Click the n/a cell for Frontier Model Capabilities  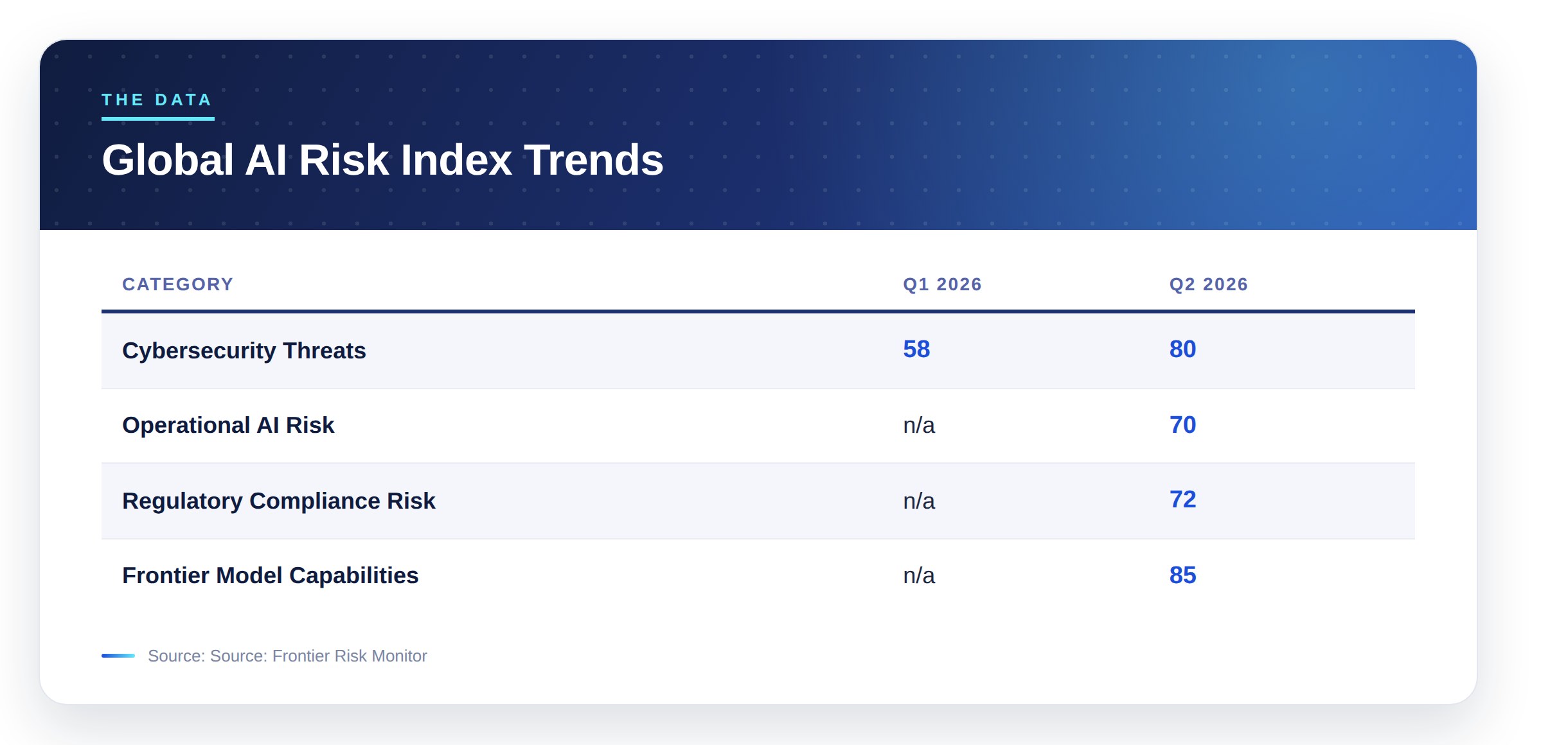(919, 575)
